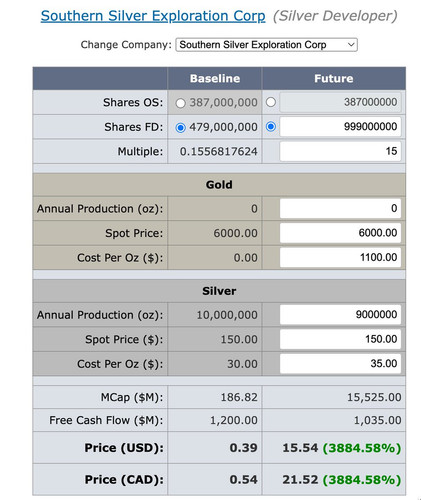Open Southern Silver Exploration Corp link
This screenshot has width=421, height=500.
point(153,16)
